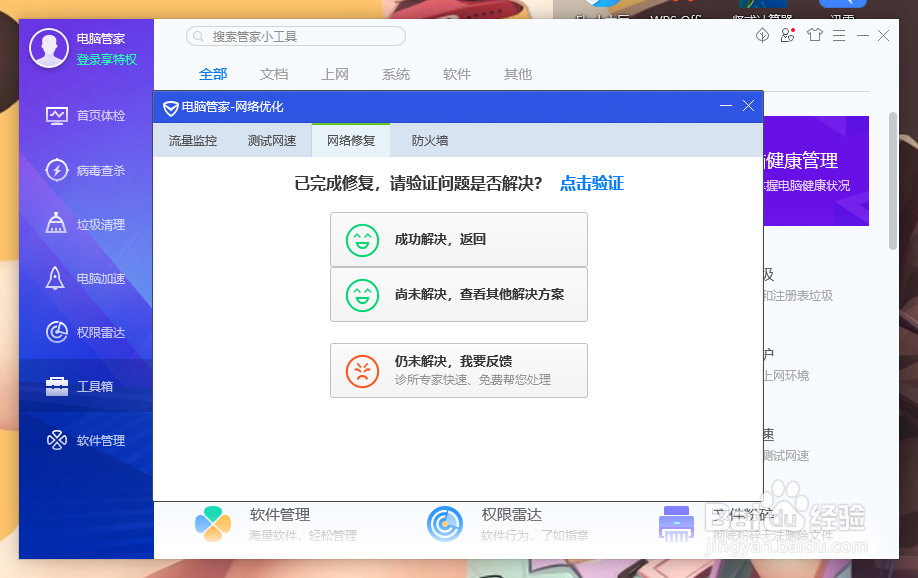Close the 网络优化 dialog

point(748,106)
